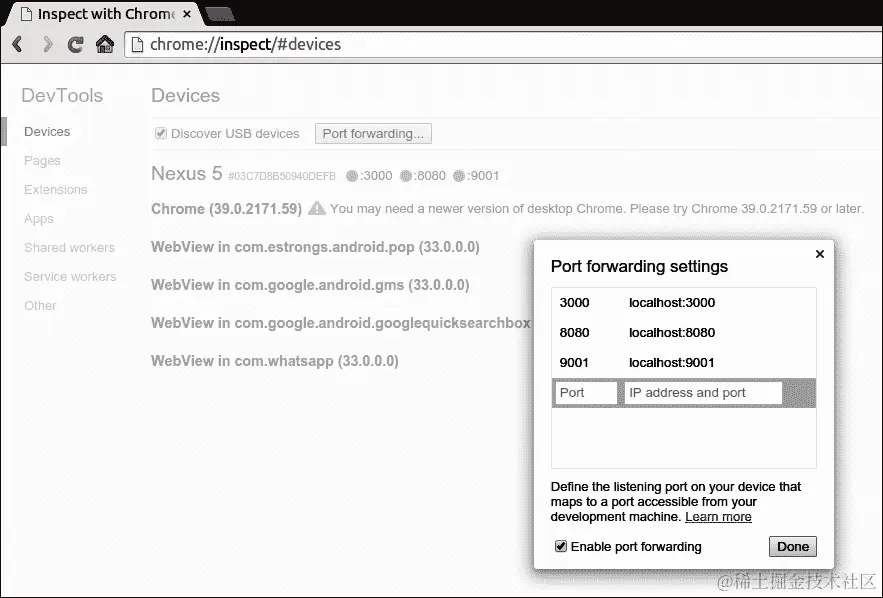Go forward with the browser forward arrow

(x=47, y=44)
